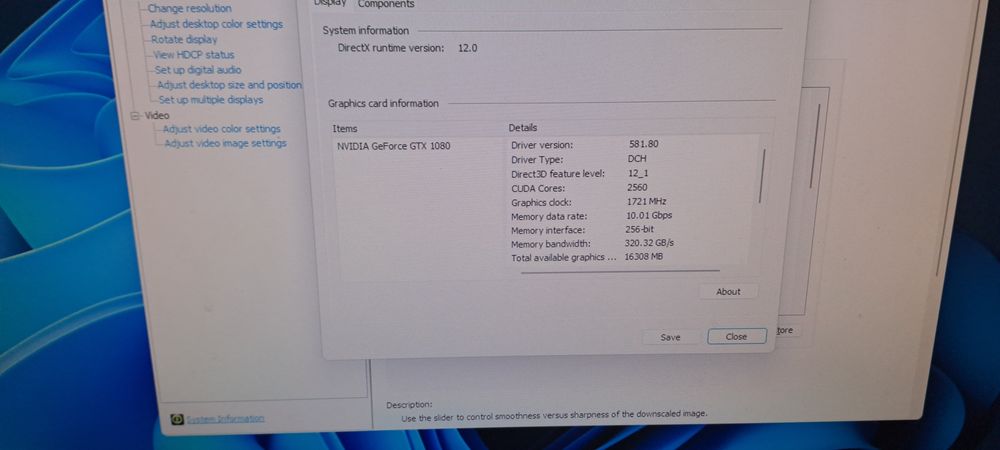Switch to the Components tab

pos(386,4)
